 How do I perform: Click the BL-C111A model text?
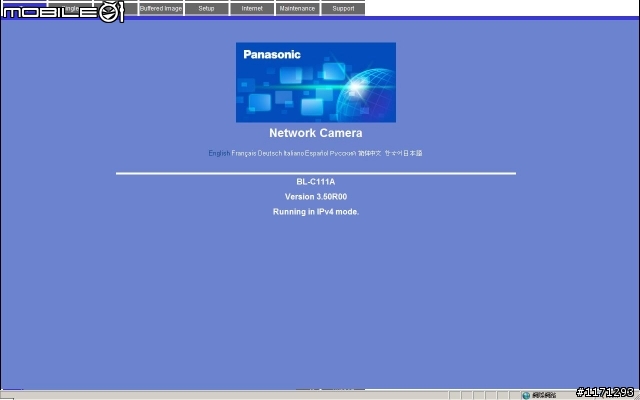pos(316,182)
